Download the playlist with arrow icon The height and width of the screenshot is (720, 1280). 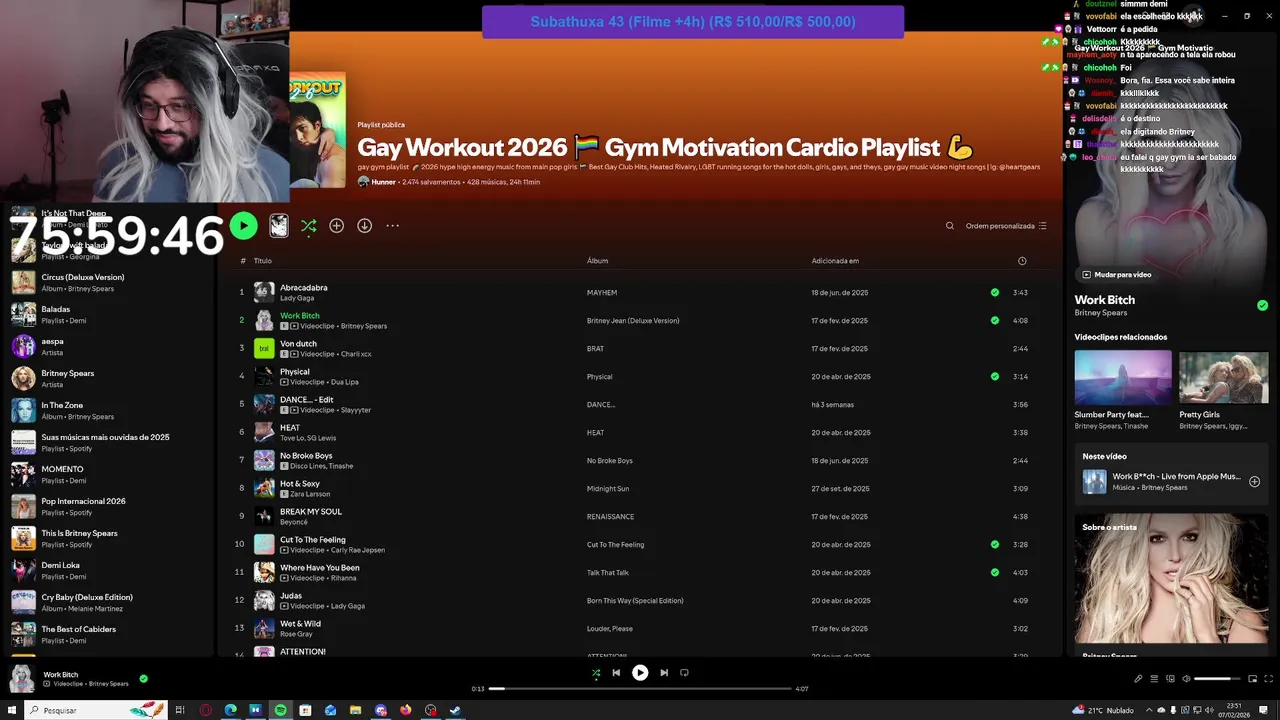(x=365, y=226)
